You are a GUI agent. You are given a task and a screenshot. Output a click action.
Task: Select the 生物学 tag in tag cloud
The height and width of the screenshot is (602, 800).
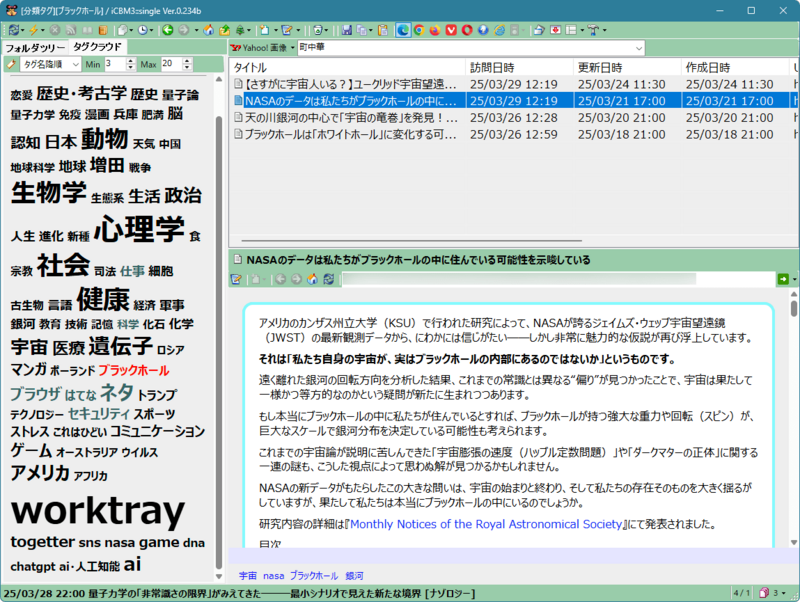point(48,192)
